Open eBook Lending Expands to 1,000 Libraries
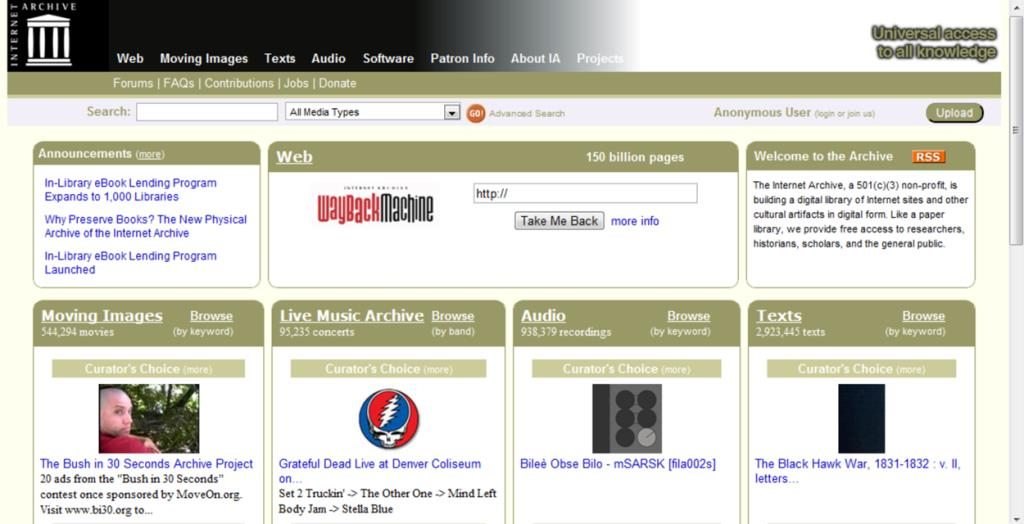This screenshot has width=1024, height=524. (131, 190)
